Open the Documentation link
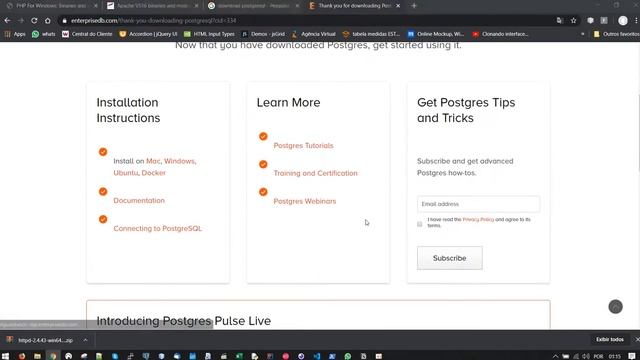The width and height of the screenshot is (640, 360). click(139, 200)
